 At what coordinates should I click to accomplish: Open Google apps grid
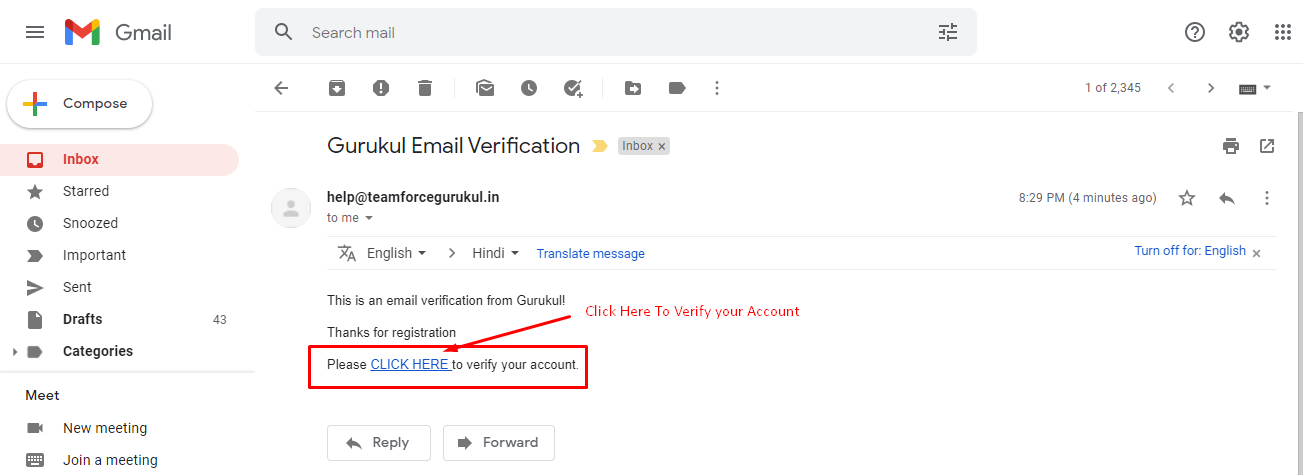click(x=1283, y=32)
